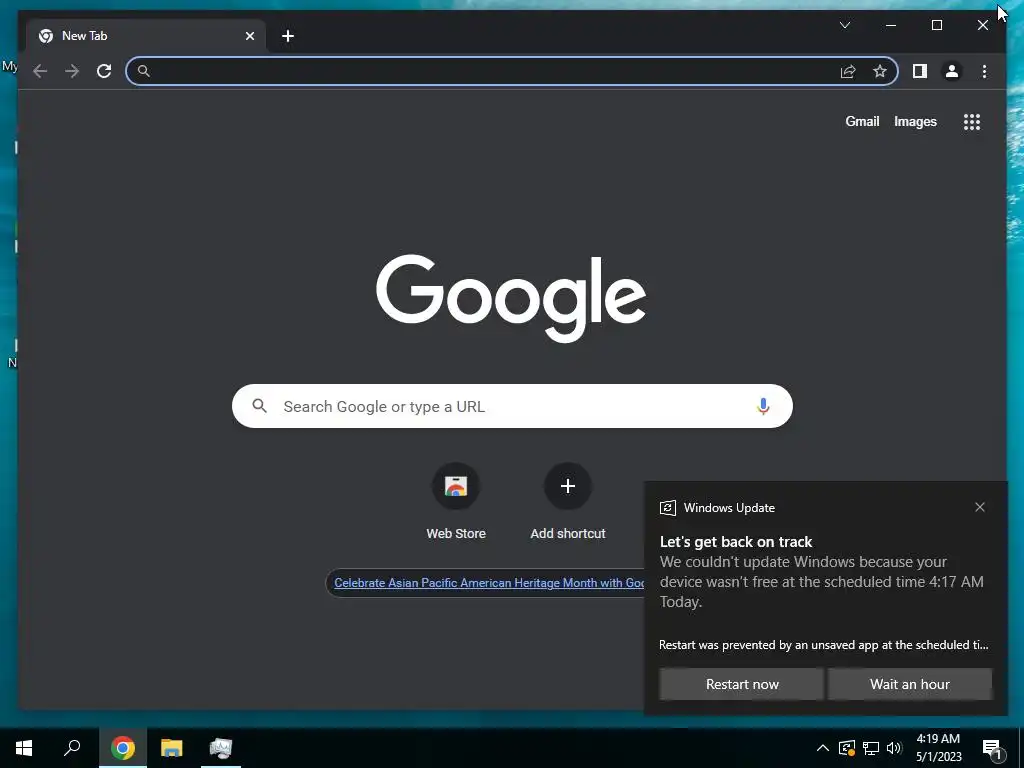Minimize the Chrome window
Viewport: 1024px width, 768px height.
[891, 25]
